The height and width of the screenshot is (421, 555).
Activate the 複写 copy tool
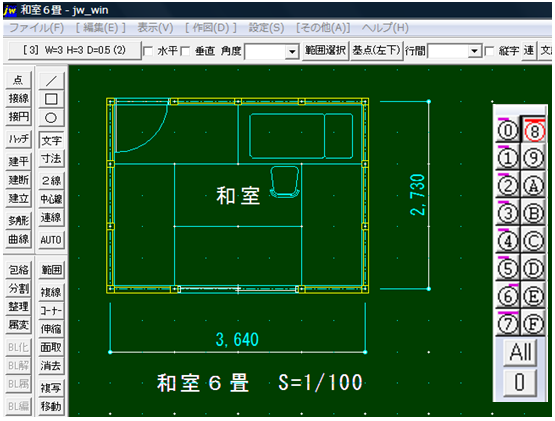(51, 388)
